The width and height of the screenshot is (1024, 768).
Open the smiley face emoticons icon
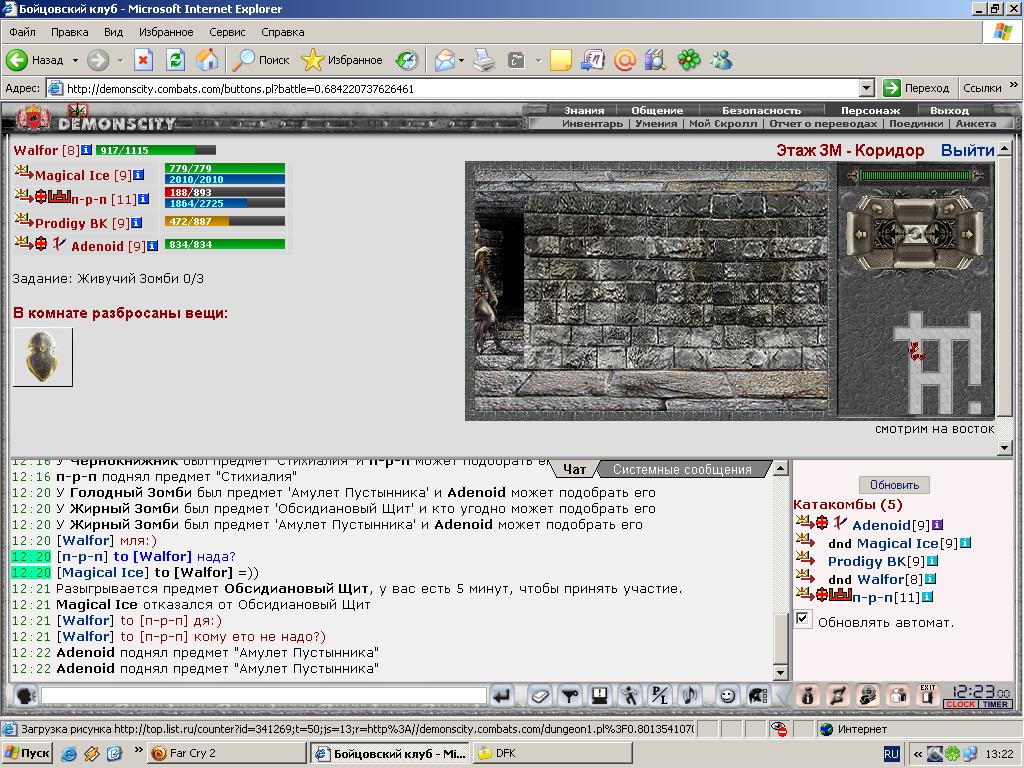coord(727,696)
